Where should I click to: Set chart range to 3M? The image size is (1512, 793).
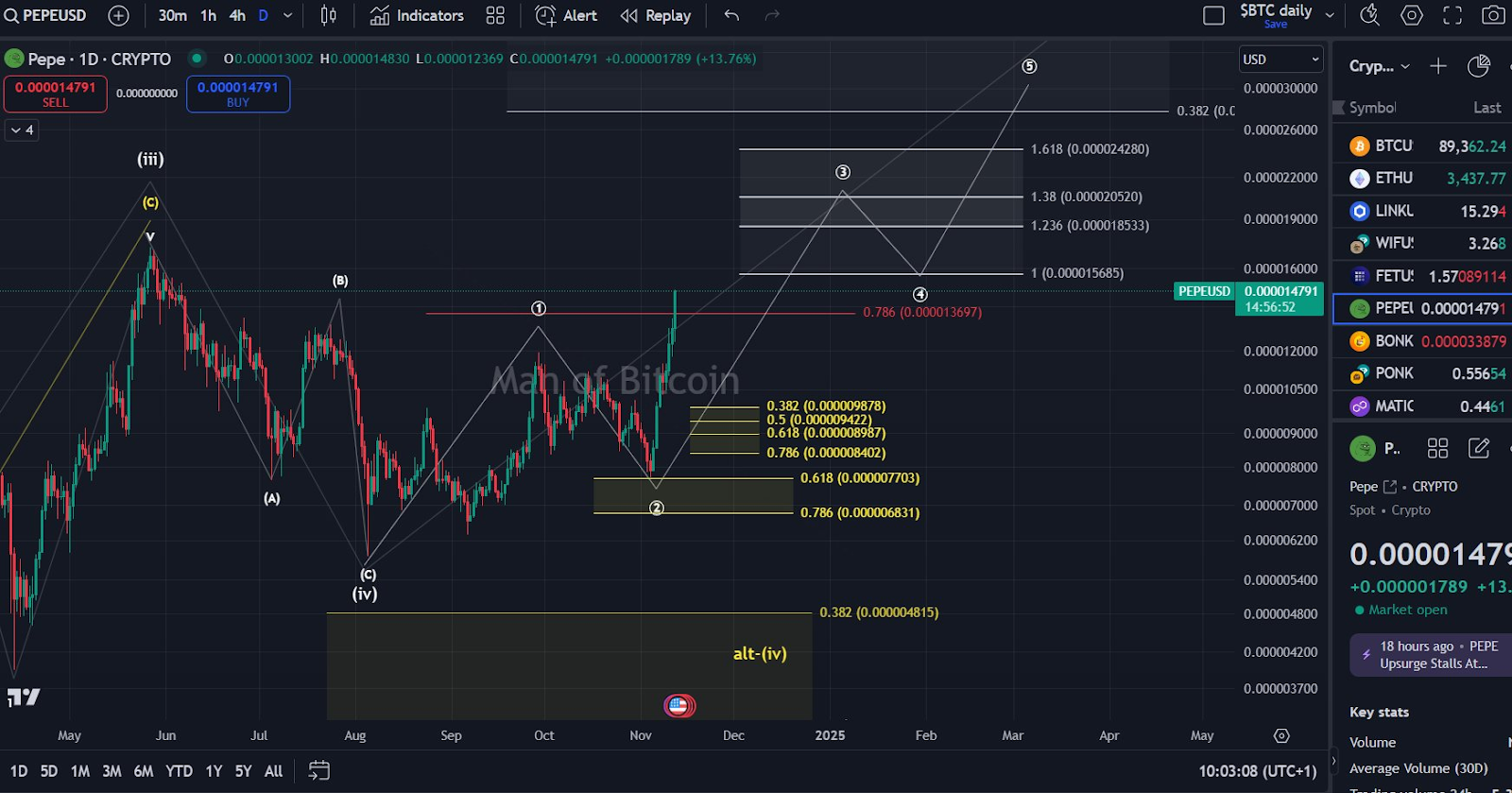[112, 771]
